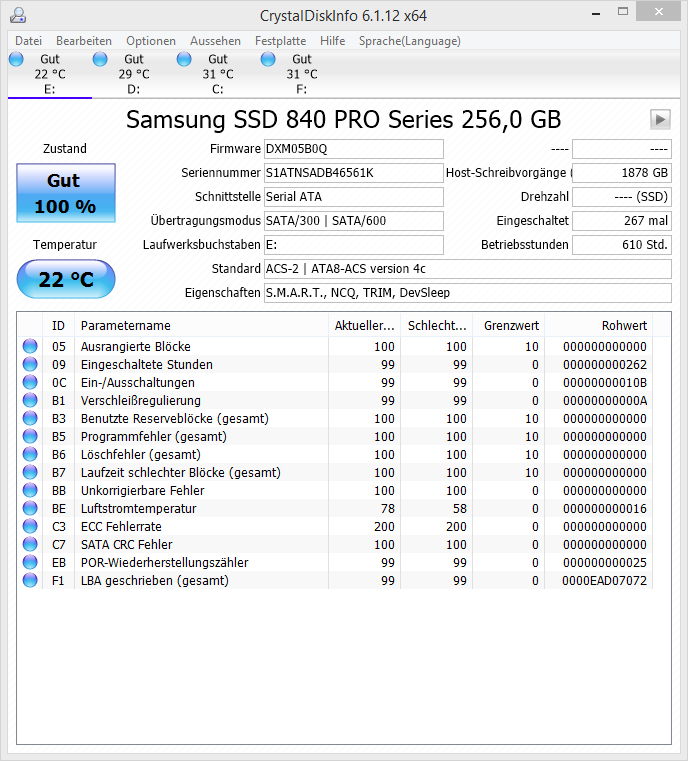Click the Drehzahl value ---- (SSD)
688x761 pixels.
622,197
